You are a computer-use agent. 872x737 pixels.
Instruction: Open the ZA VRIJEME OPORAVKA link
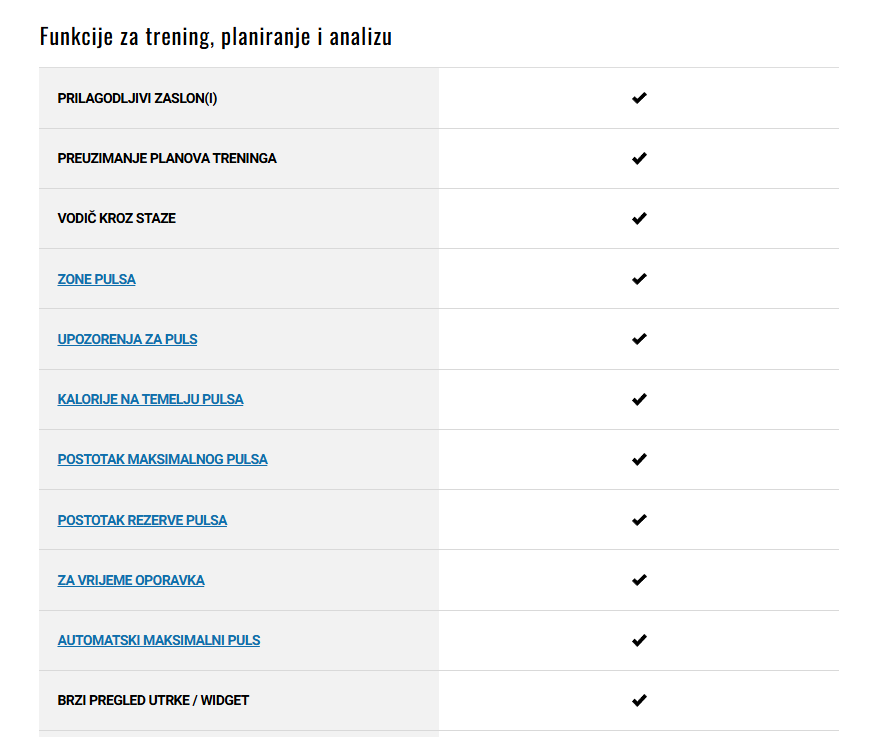131,580
